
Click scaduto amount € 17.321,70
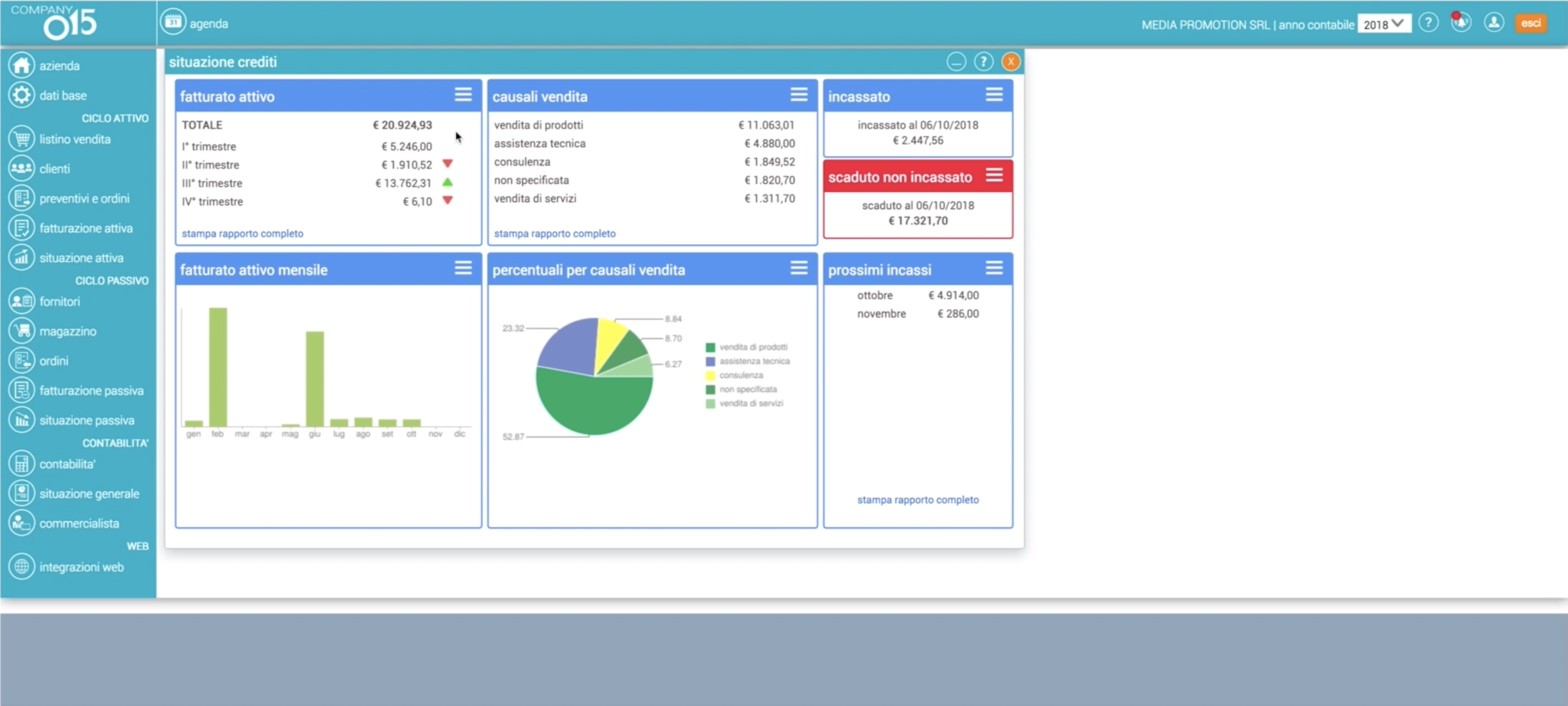tap(918, 220)
